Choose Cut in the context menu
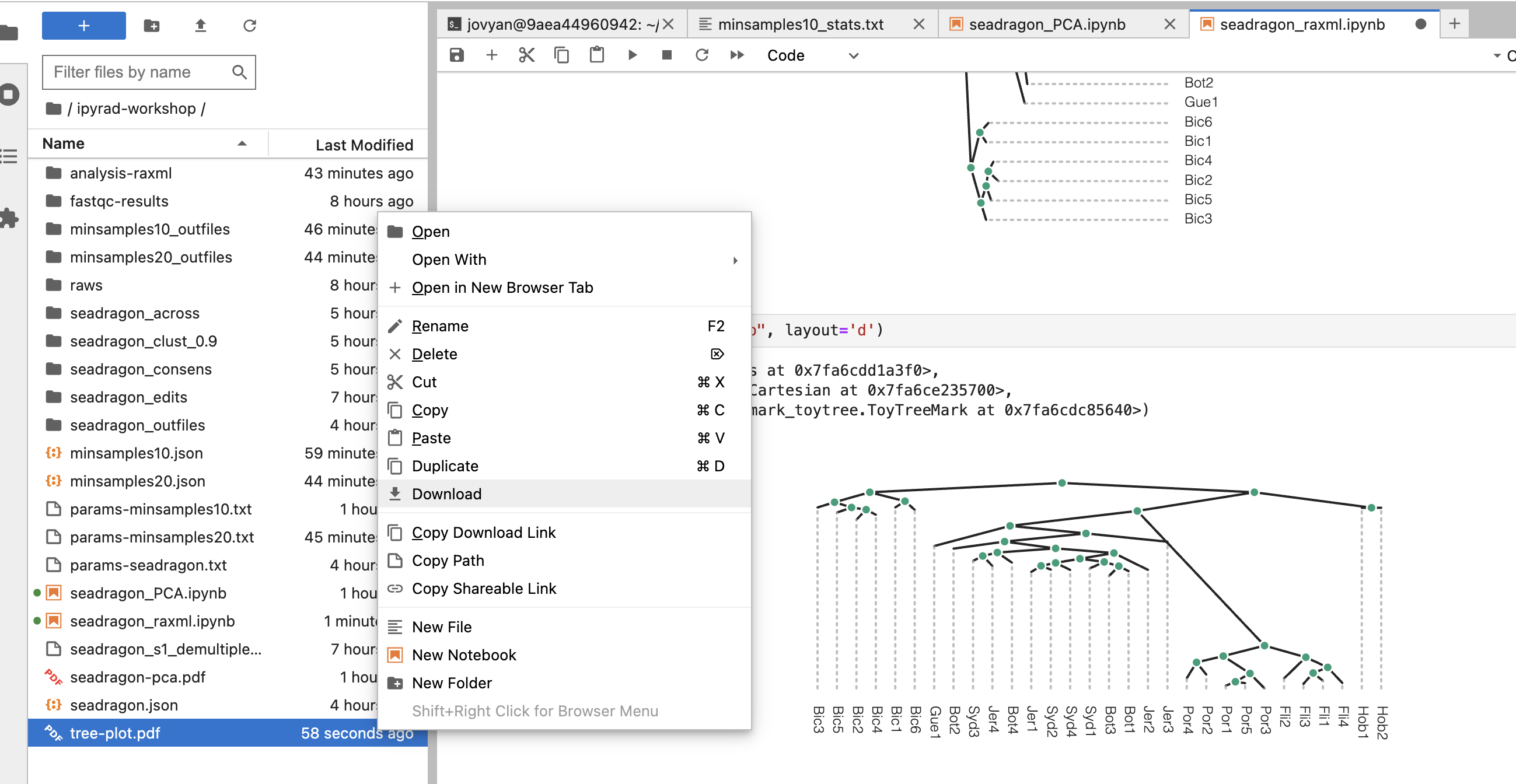Screen dimensions: 1516x784 [x=564, y=382]
